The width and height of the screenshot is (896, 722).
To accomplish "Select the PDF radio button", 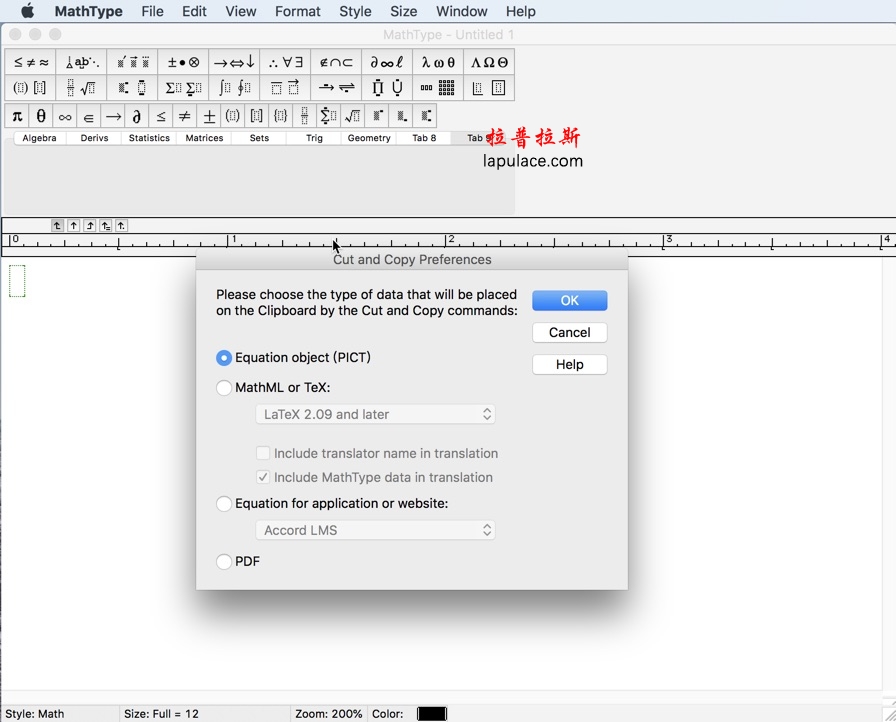I will [224, 562].
